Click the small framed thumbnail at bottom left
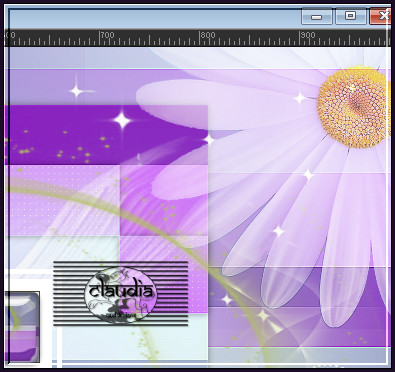The width and height of the screenshot is (395, 372). (22, 327)
